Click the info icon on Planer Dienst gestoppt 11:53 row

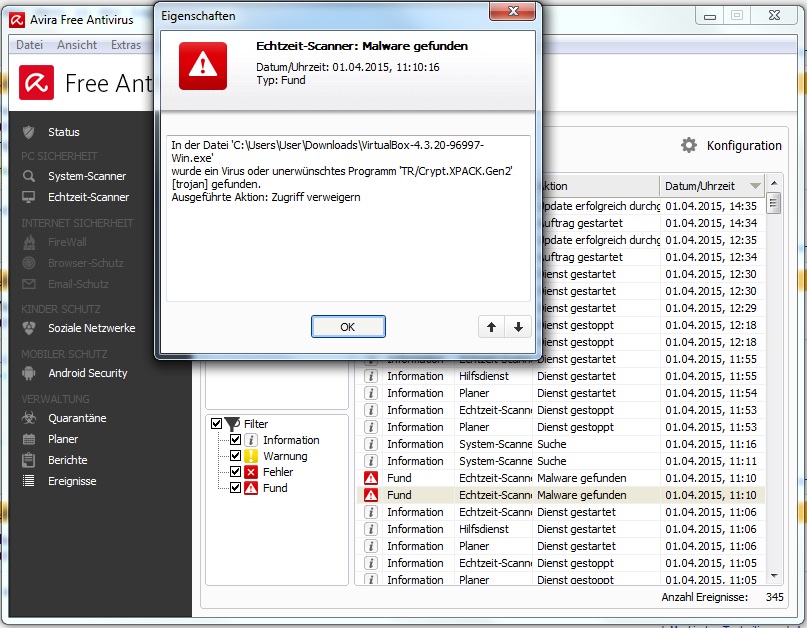coord(371,427)
